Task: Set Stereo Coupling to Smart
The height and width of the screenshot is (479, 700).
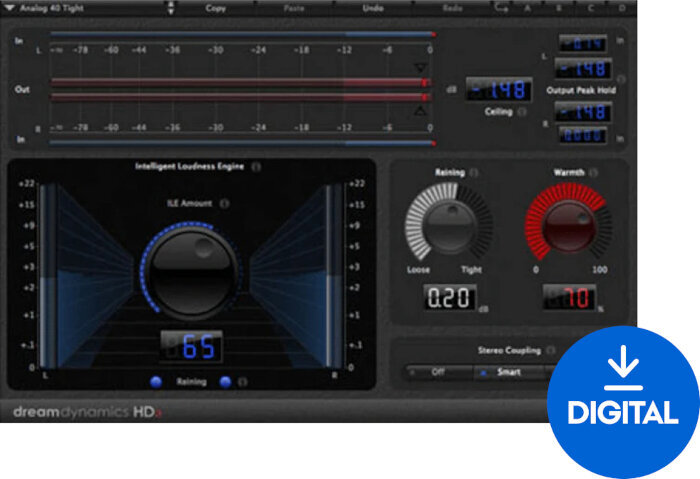Action: [x=509, y=372]
